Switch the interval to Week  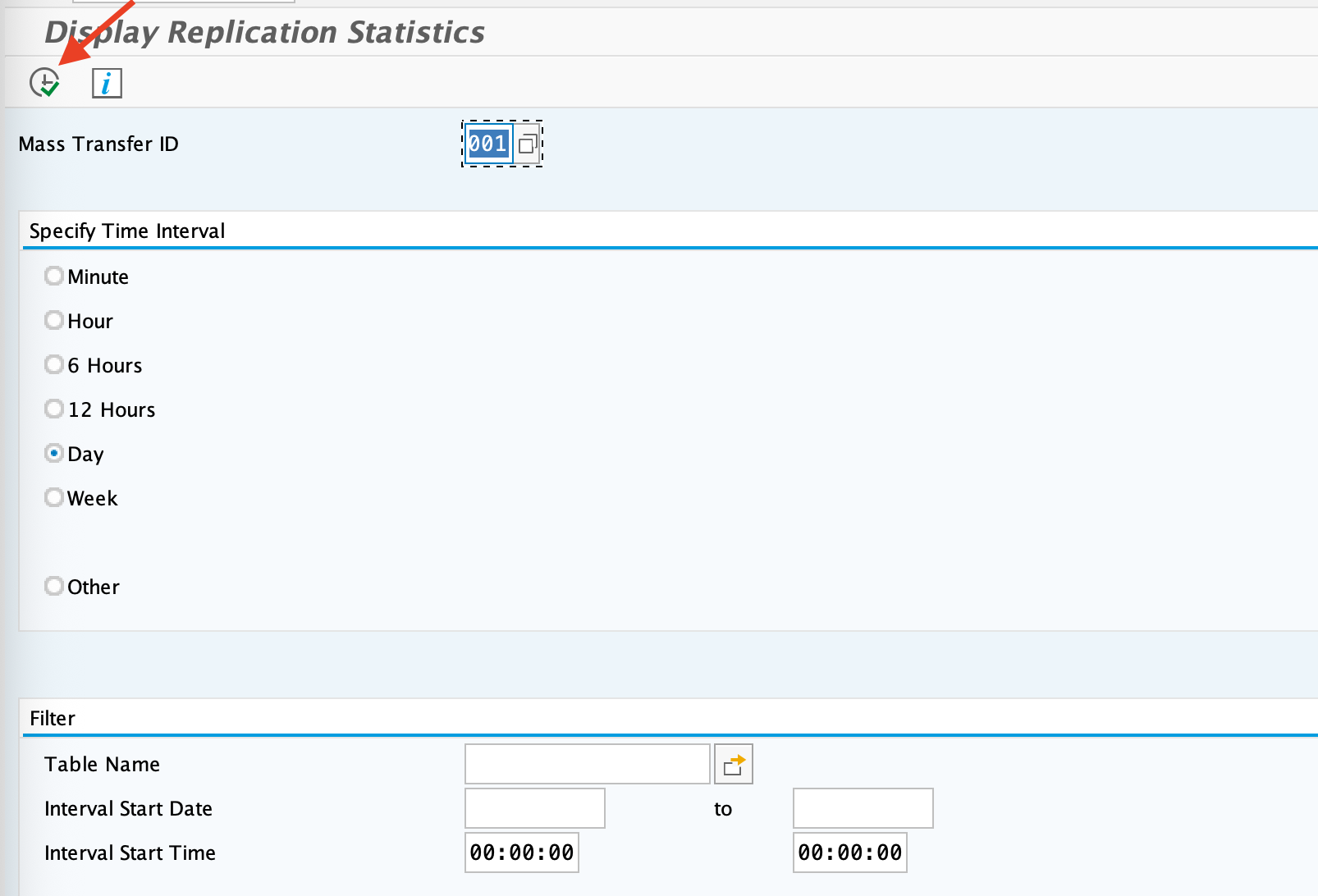pyautogui.click(x=54, y=497)
